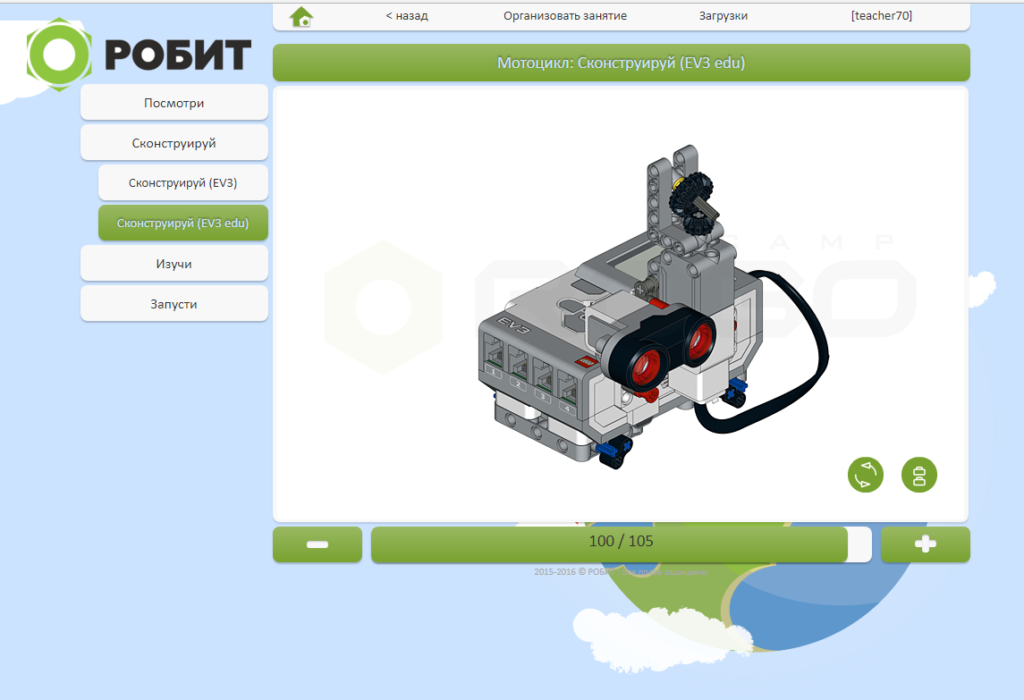Open the 'Загрузки' downloads page
The image size is (1024, 700).
[x=723, y=16]
